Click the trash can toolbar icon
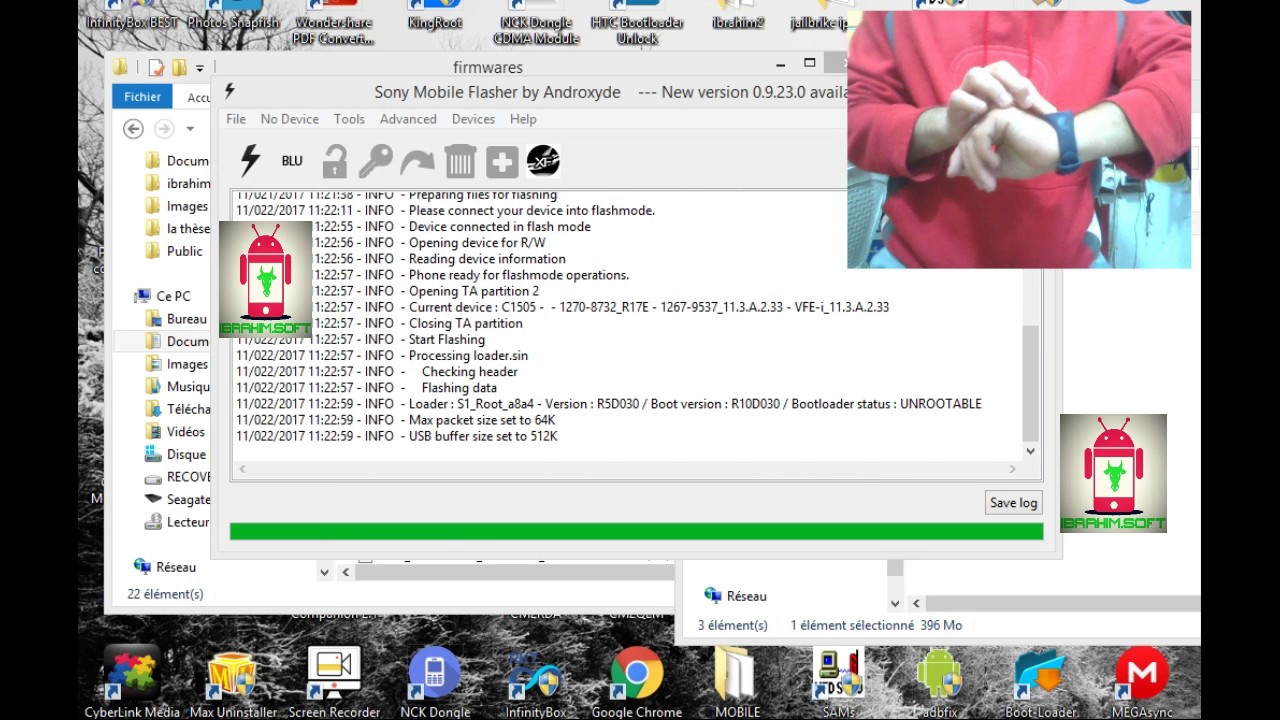This screenshot has width=1280, height=720. (x=460, y=161)
